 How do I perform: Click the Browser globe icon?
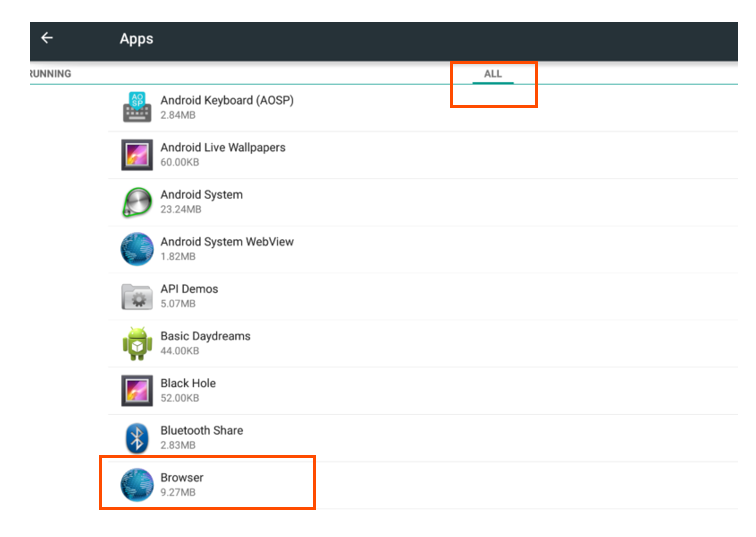pyautogui.click(x=137, y=484)
